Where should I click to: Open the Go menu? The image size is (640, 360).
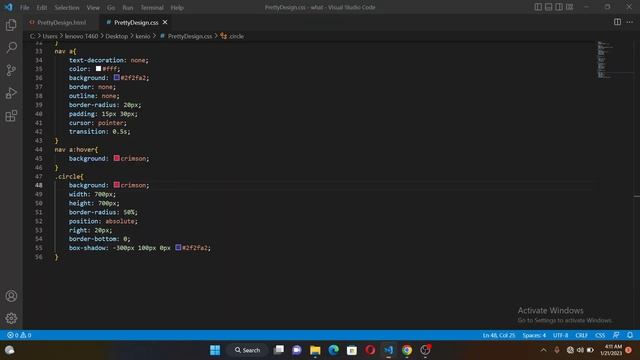pyautogui.click(x=111, y=7)
